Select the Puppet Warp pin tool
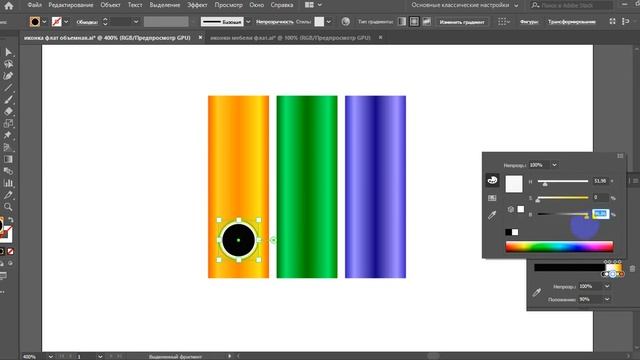This screenshot has height=360, width=640. point(8,135)
